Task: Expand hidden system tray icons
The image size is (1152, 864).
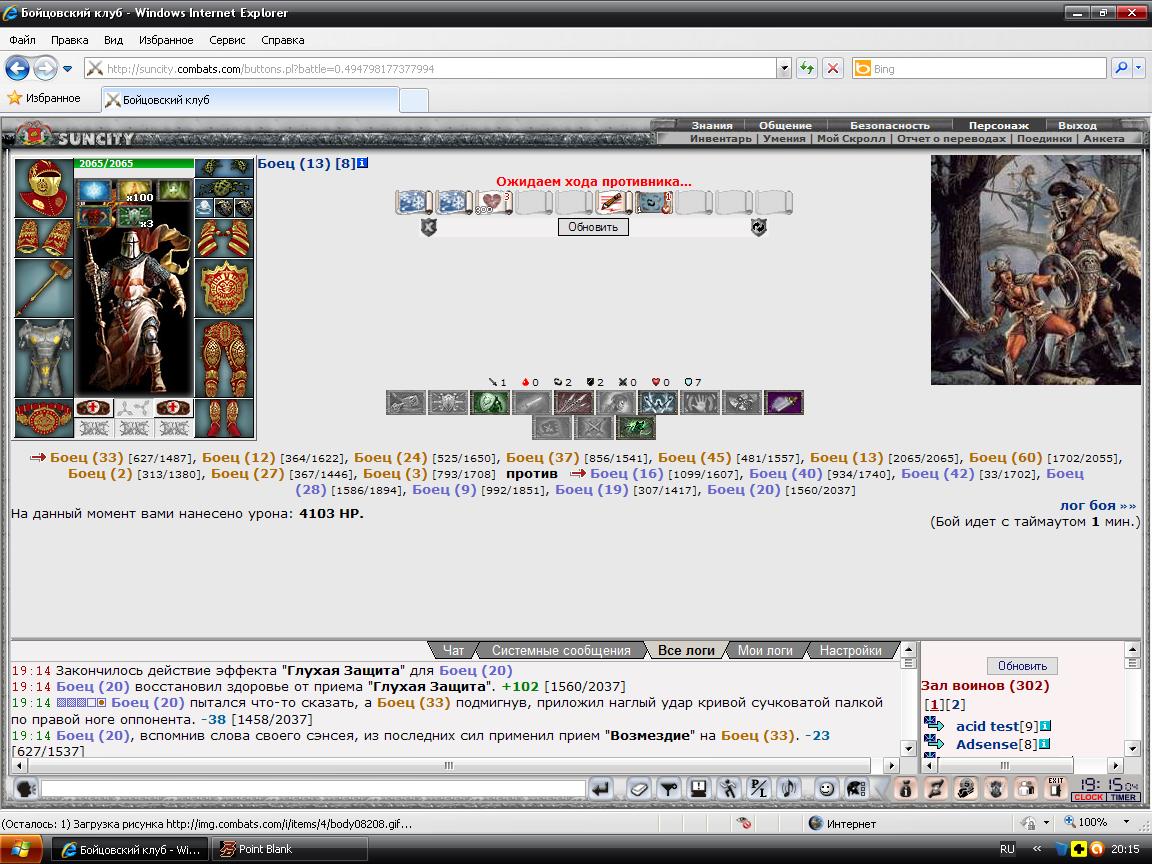Action: click(1037, 849)
